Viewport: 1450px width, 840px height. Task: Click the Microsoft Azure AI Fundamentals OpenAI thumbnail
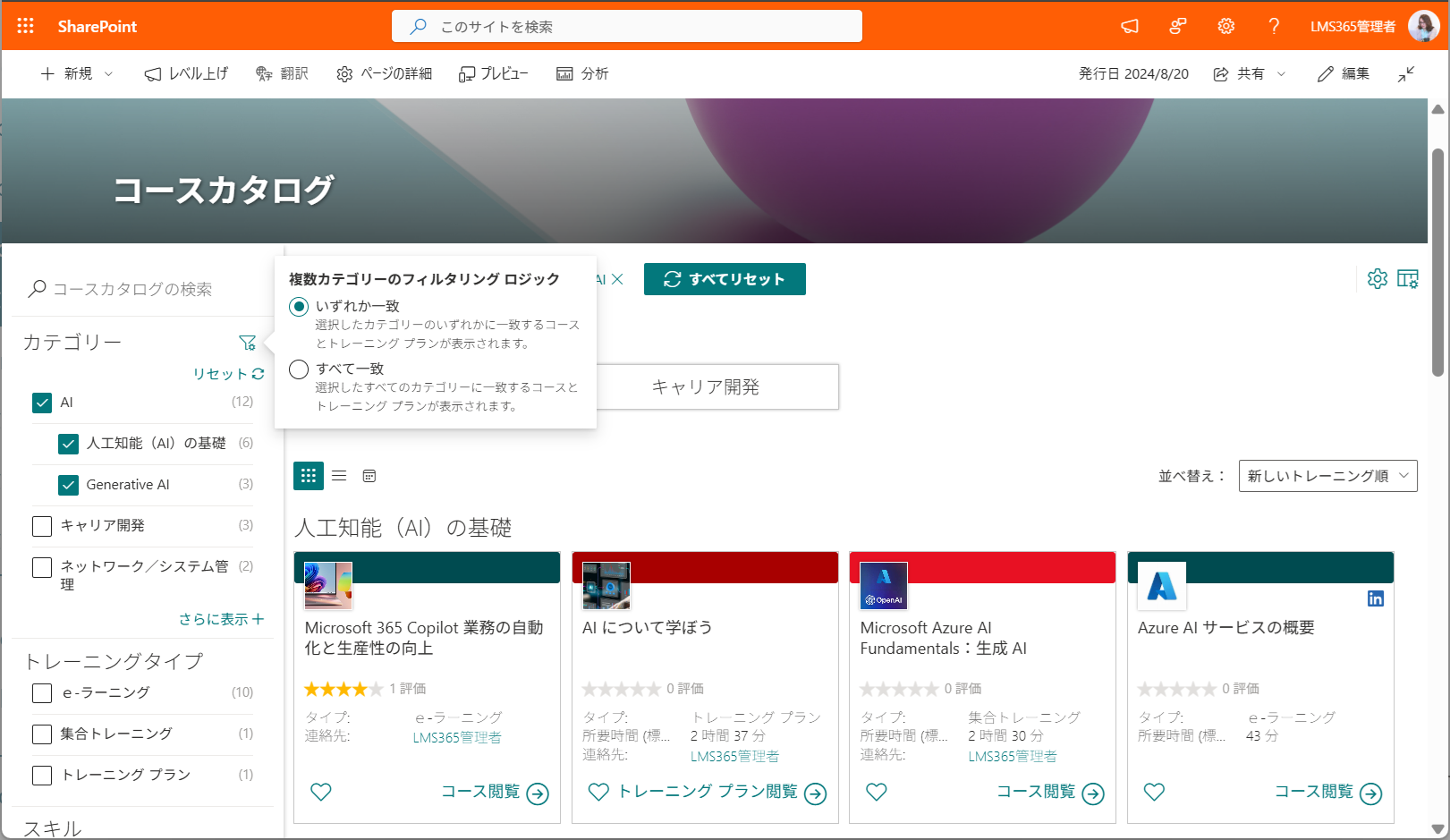coord(884,586)
